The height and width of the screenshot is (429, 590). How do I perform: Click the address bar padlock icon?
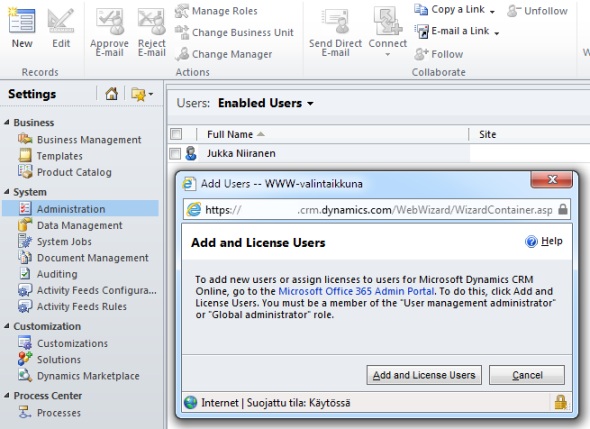click(563, 209)
